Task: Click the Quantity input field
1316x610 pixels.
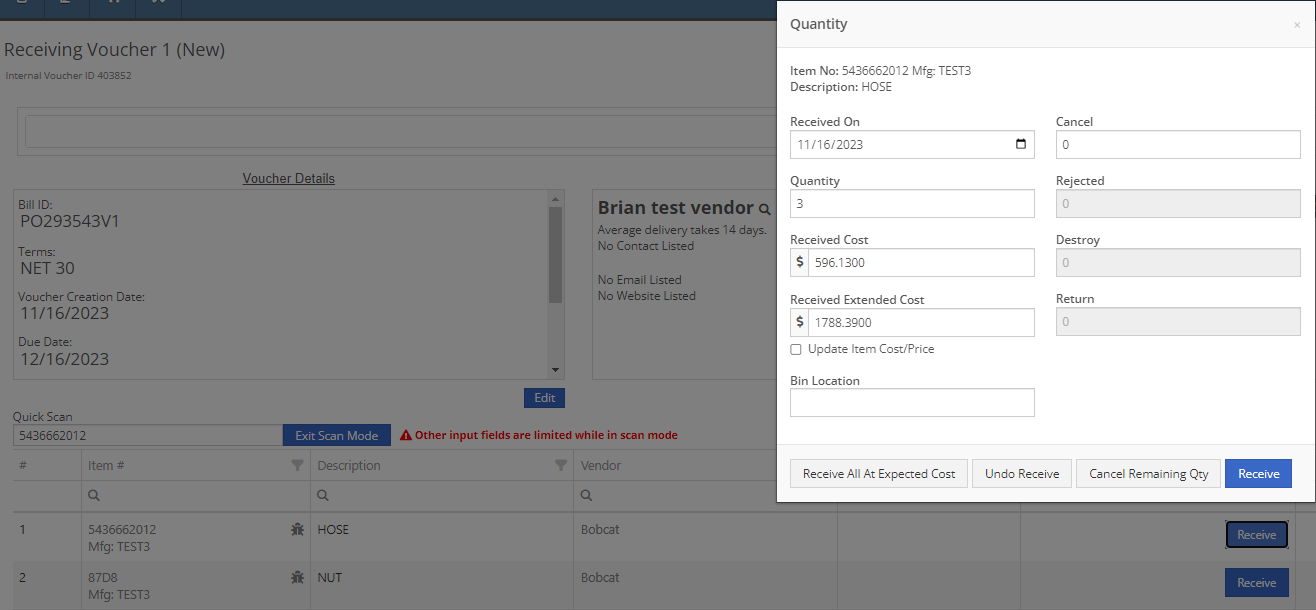Action: coord(912,203)
